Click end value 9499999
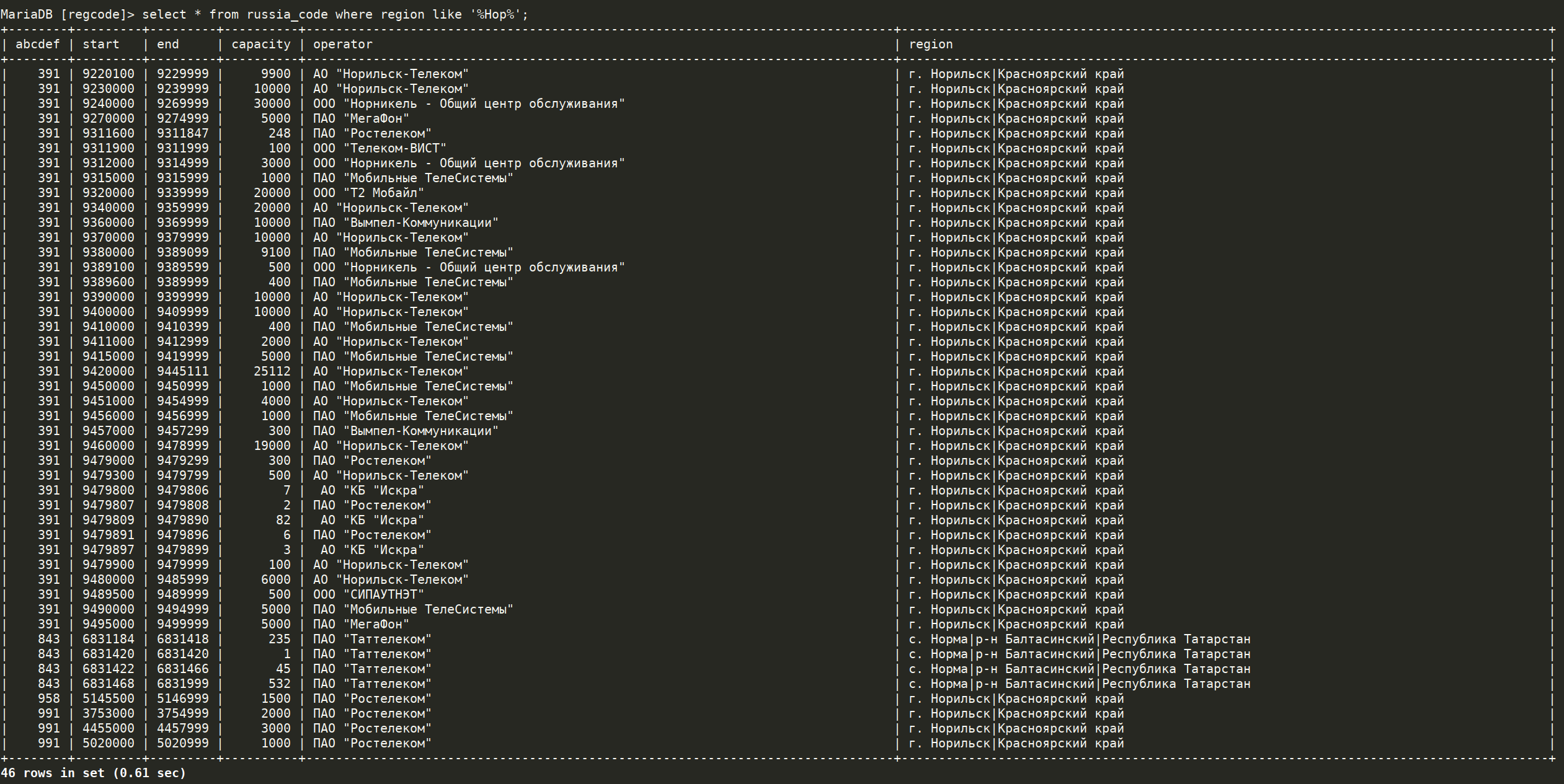 click(x=183, y=624)
